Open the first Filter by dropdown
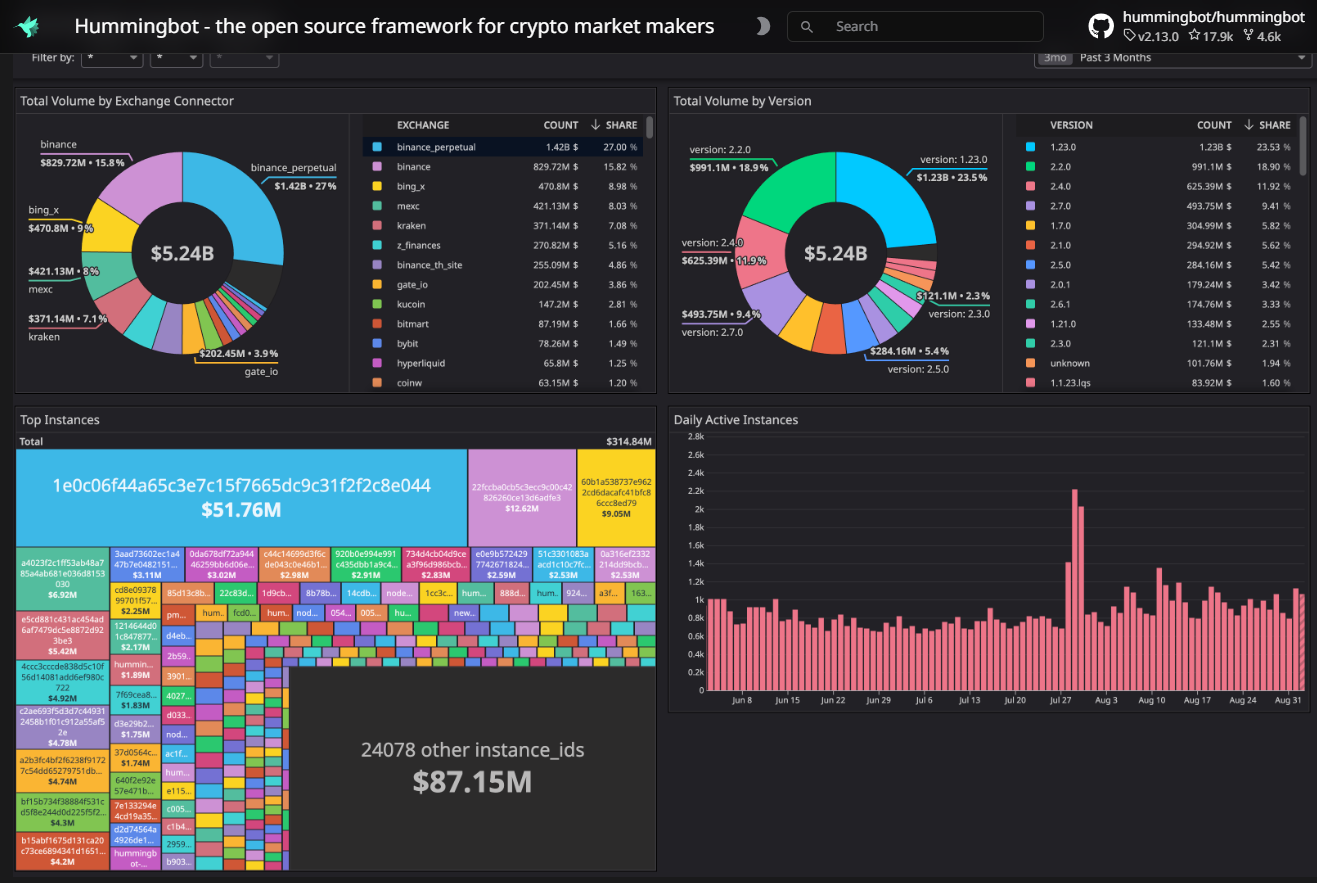The height and width of the screenshot is (883, 1317). click(112, 58)
